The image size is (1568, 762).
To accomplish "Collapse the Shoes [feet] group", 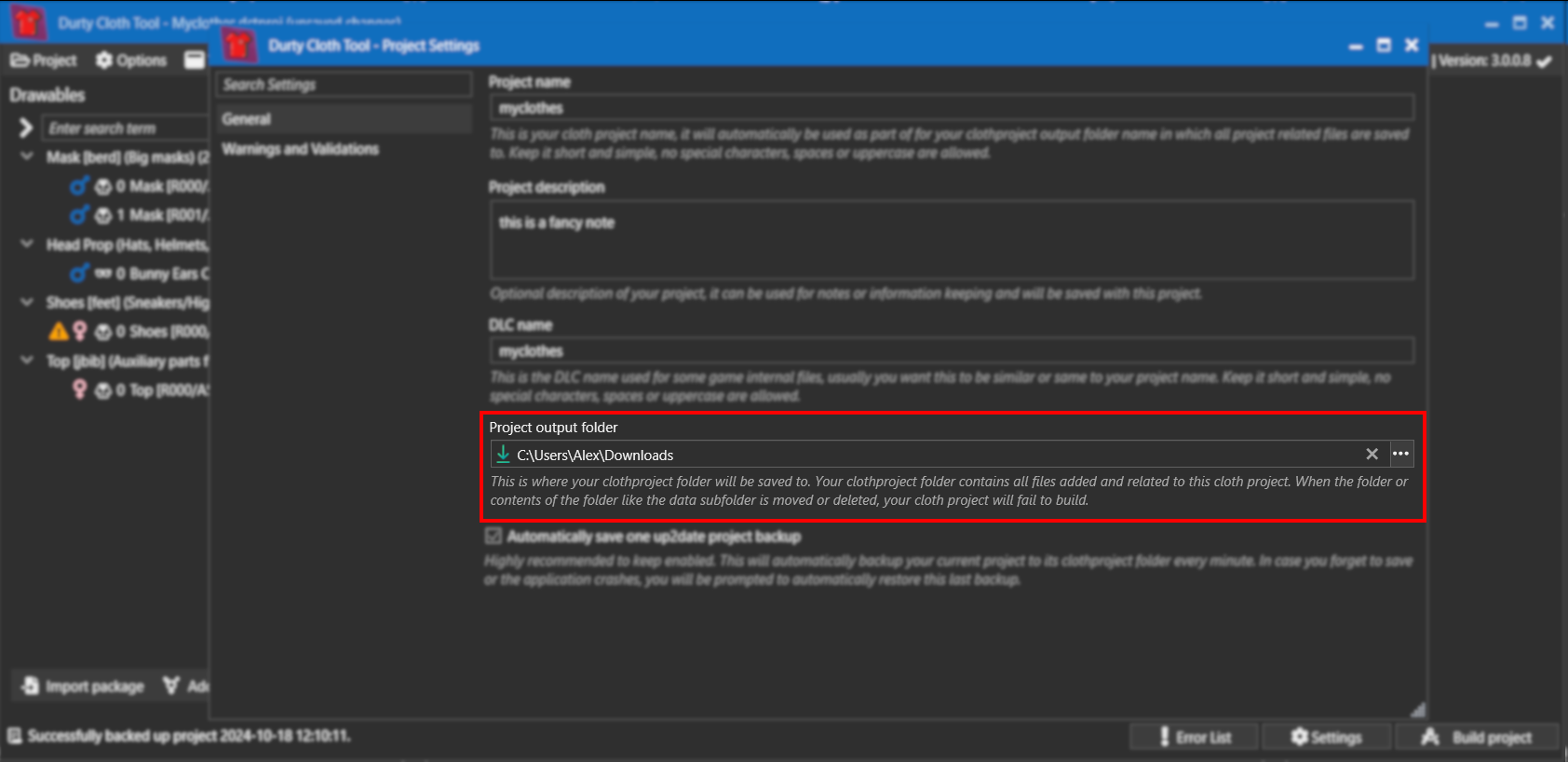I will (27, 302).
